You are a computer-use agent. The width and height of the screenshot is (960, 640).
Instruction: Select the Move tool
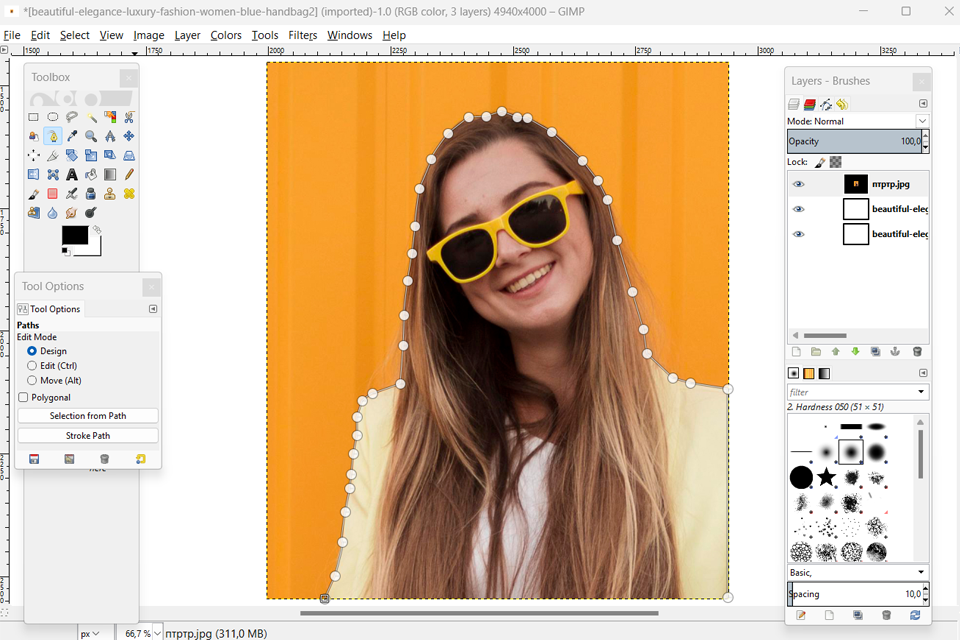129,136
